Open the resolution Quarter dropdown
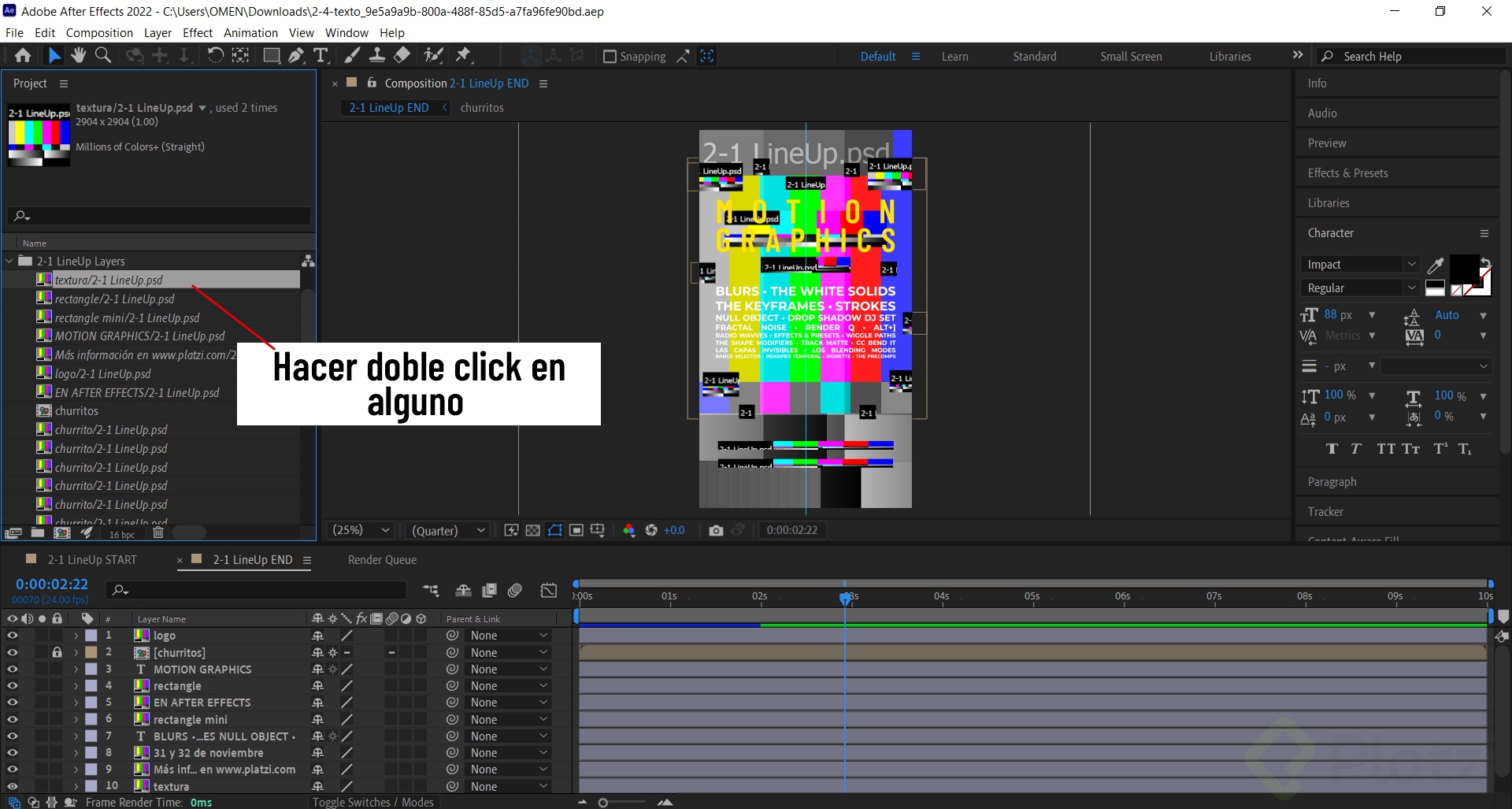The width and height of the screenshot is (1512, 809). 447,530
